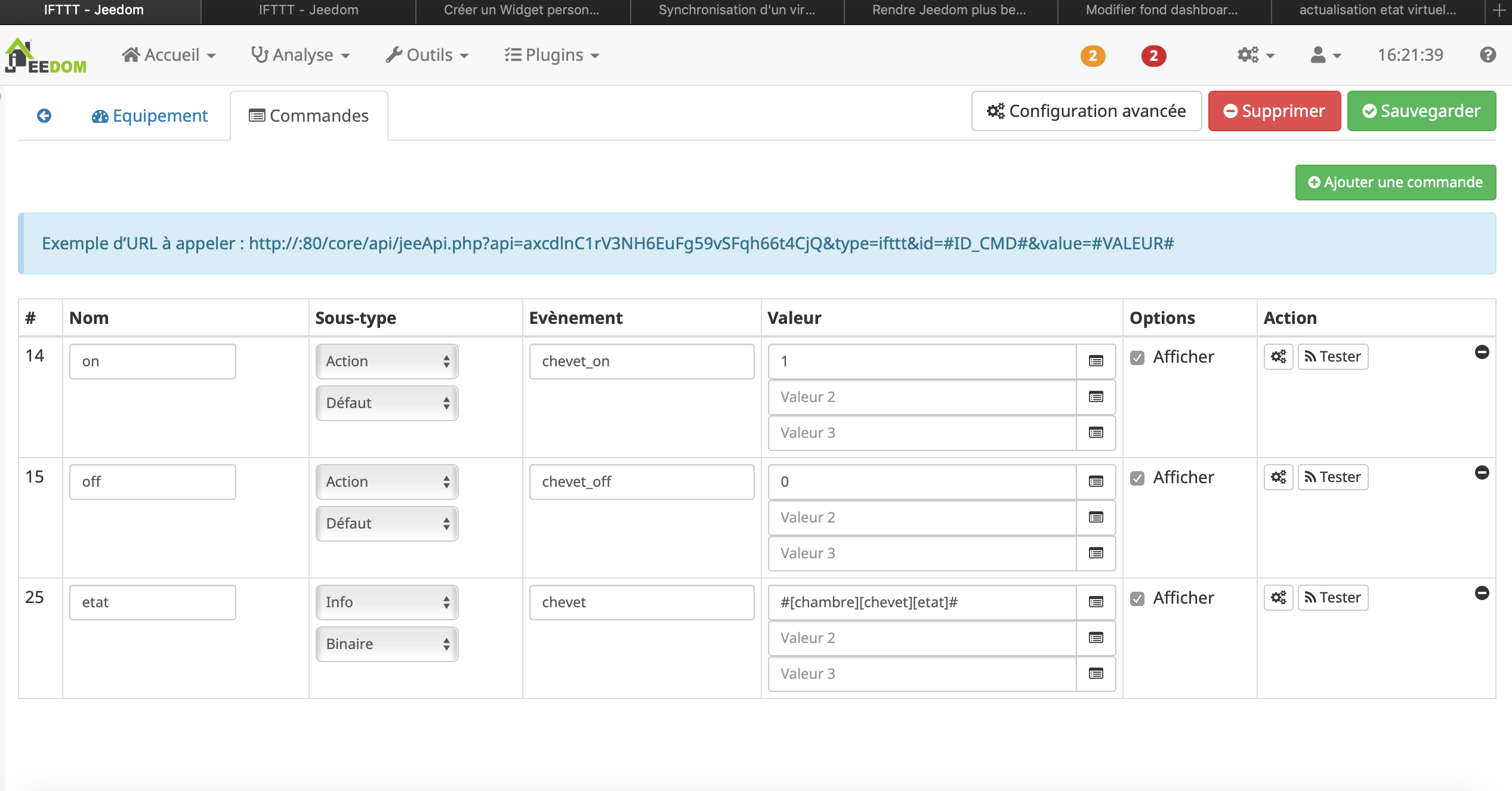Viewport: 1512px width, 791px height.
Task: Open Défaut subtype dropdown for 'on' row
Action: (387, 403)
